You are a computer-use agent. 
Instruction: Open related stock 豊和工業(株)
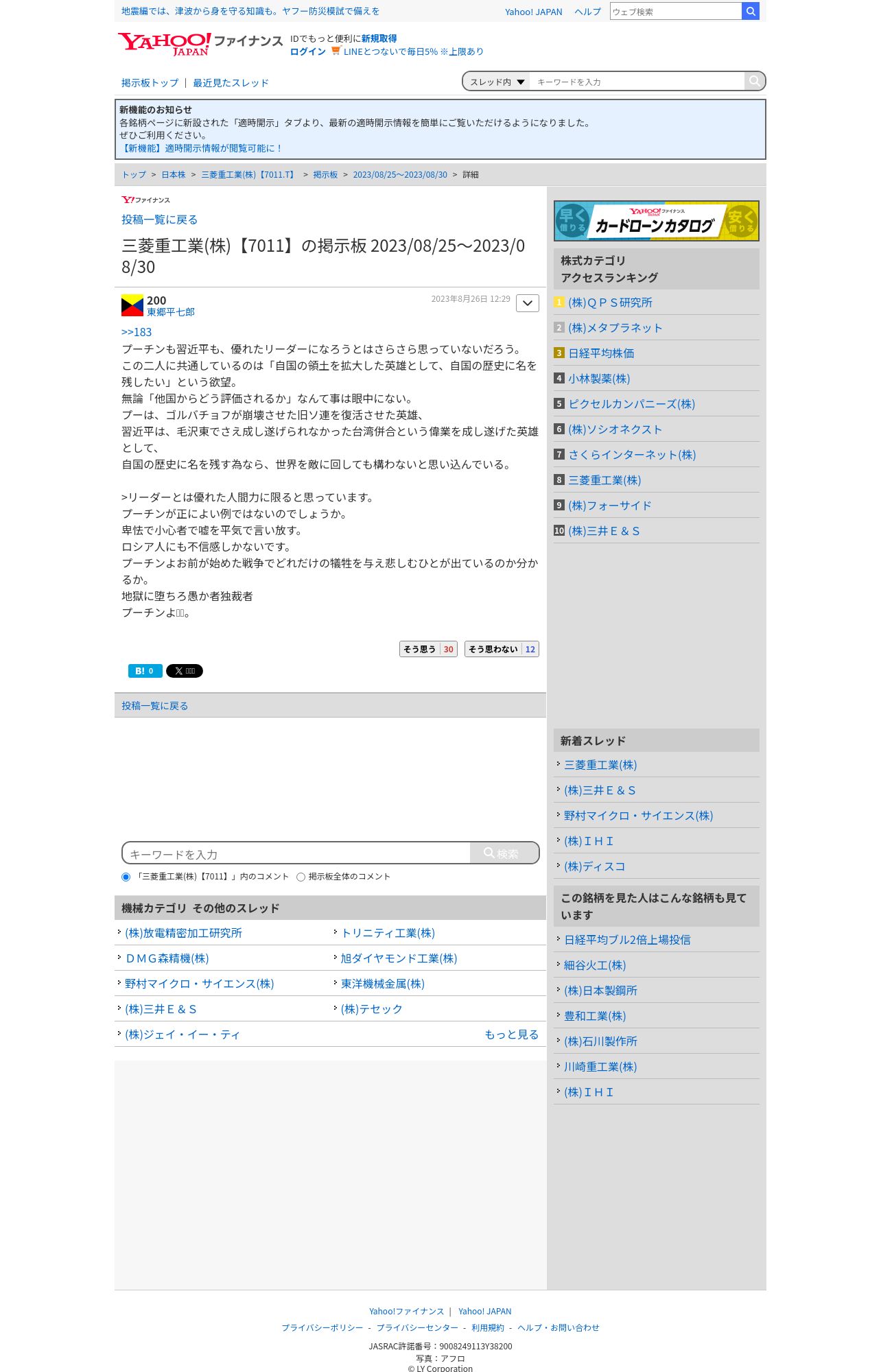595,1016
